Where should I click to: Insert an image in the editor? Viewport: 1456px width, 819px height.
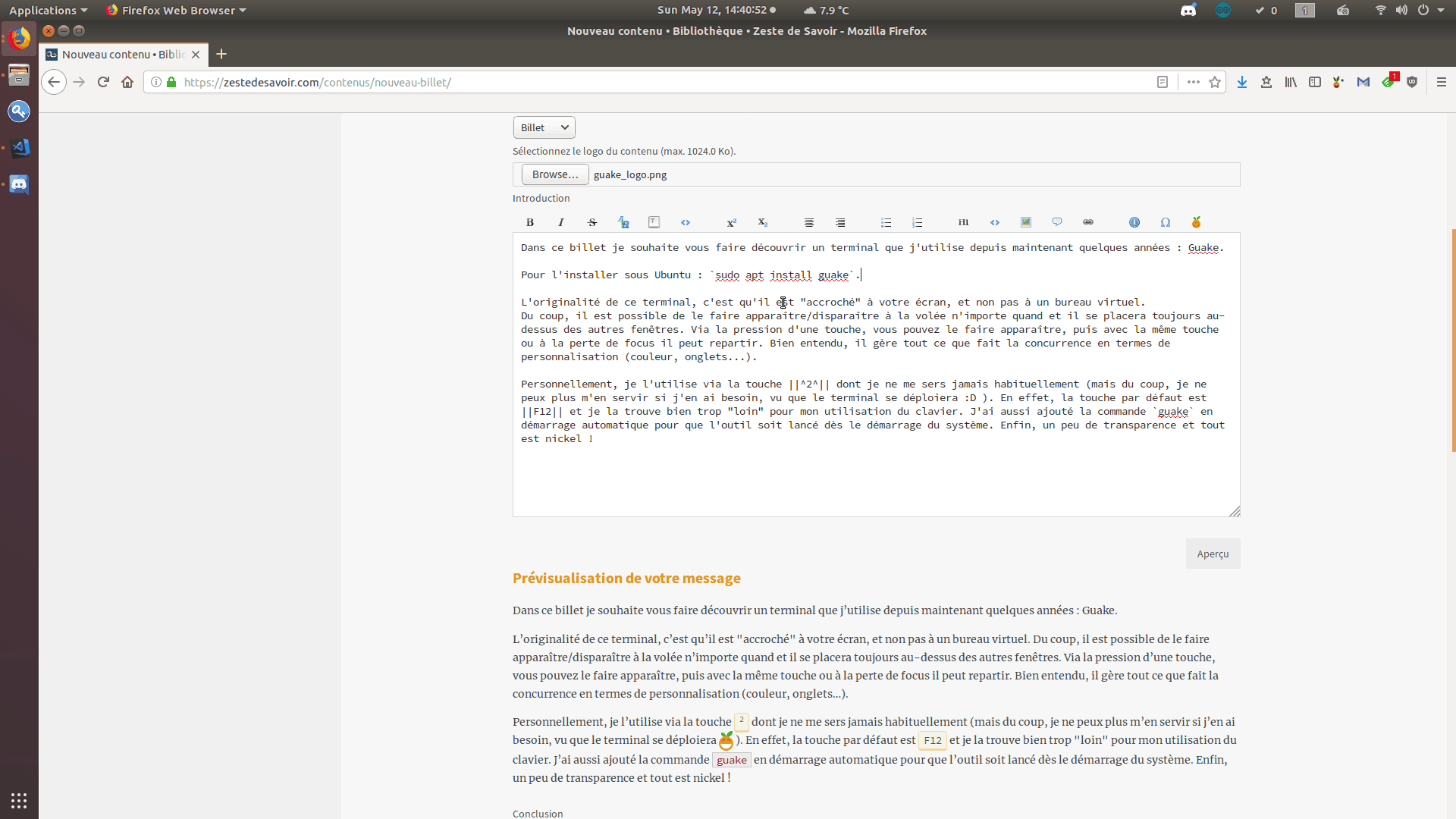1025,222
